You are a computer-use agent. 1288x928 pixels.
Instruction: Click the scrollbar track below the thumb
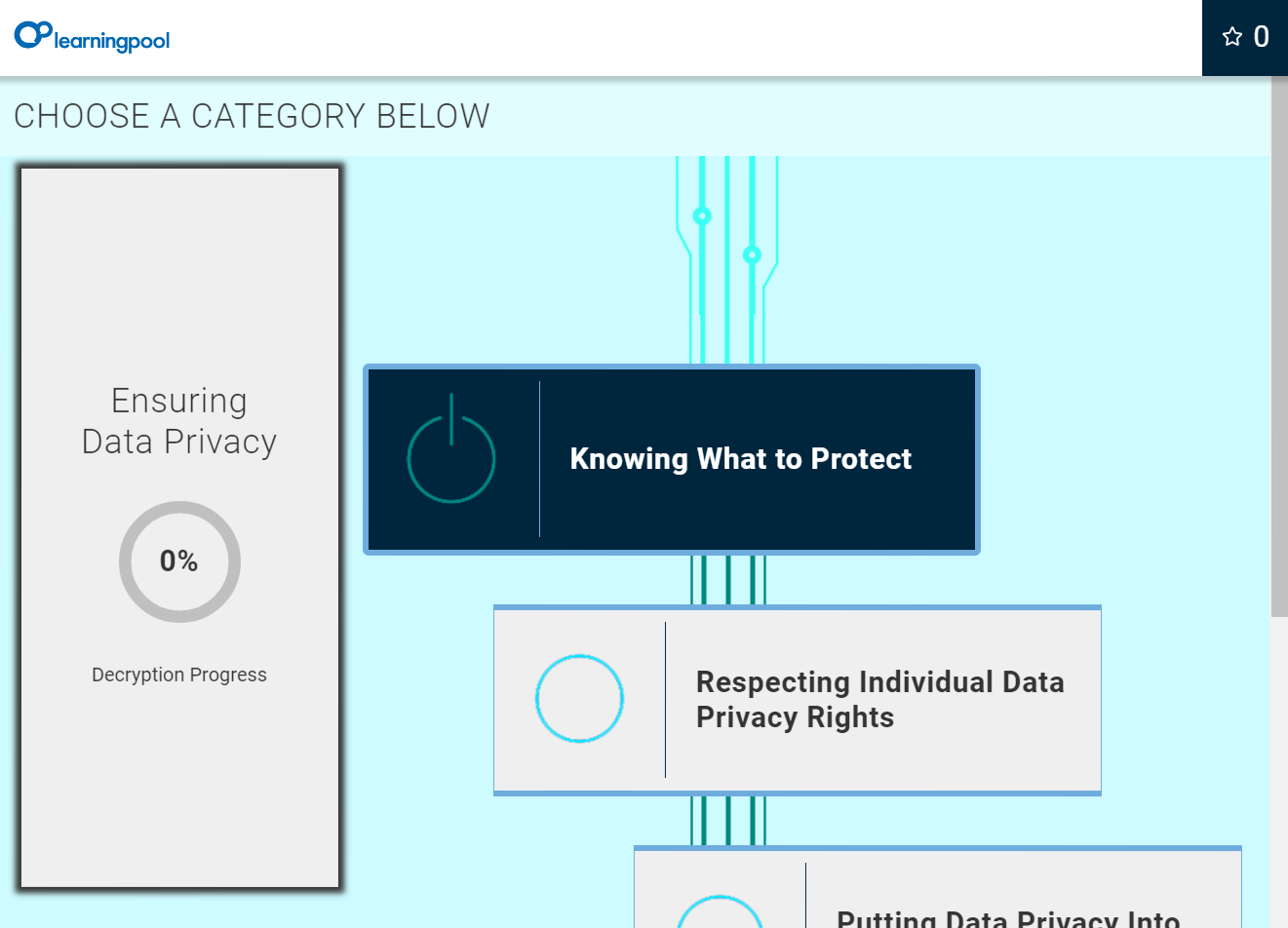click(x=1279, y=780)
